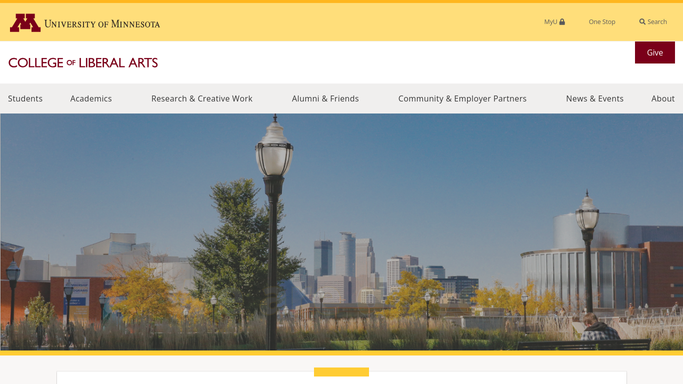Open the About menu

pyautogui.click(x=663, y=98)
